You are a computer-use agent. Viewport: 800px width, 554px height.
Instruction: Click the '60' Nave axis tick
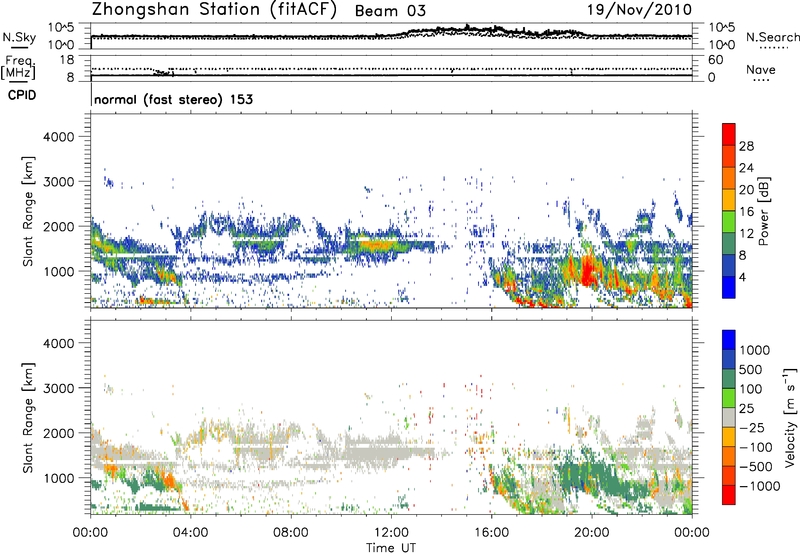pos(715,60)
